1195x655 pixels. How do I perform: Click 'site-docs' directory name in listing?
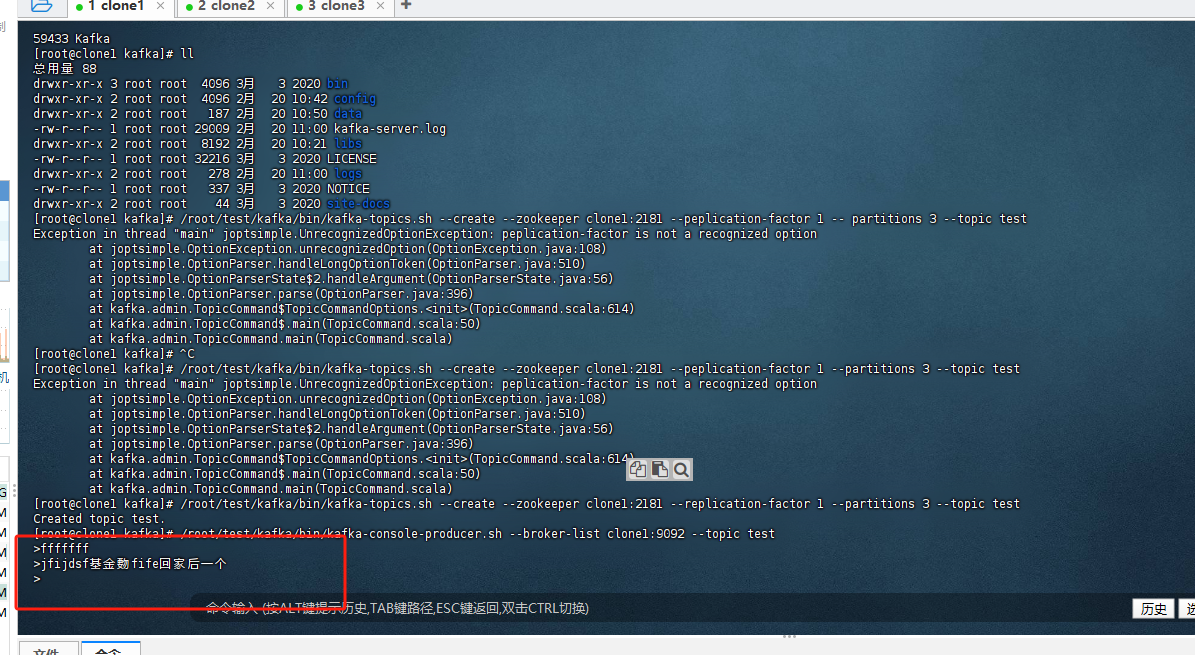click(358, 204)
